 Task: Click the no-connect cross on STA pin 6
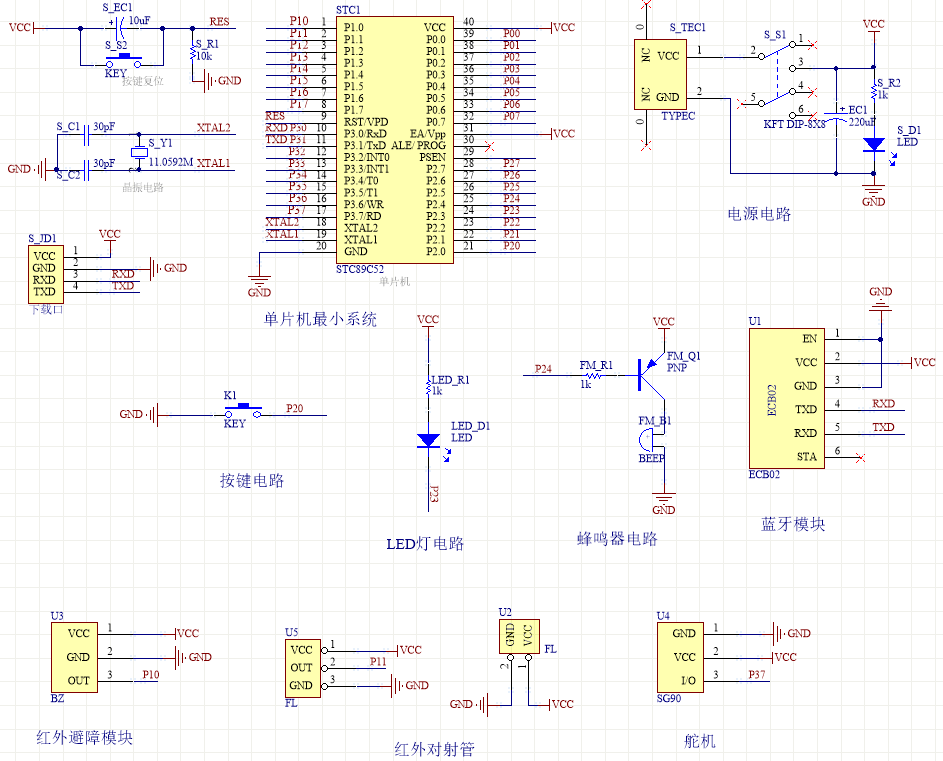point(860,458)
